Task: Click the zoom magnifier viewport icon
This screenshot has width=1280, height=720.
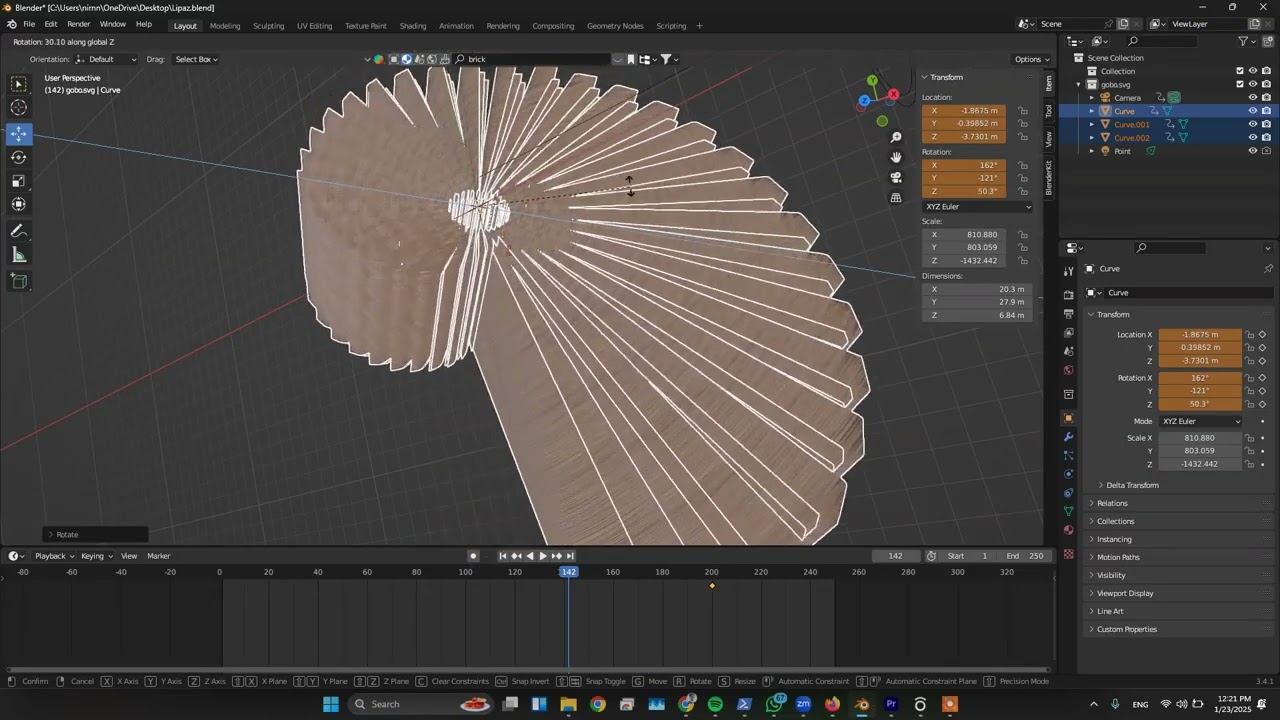Action: point(896,137)
